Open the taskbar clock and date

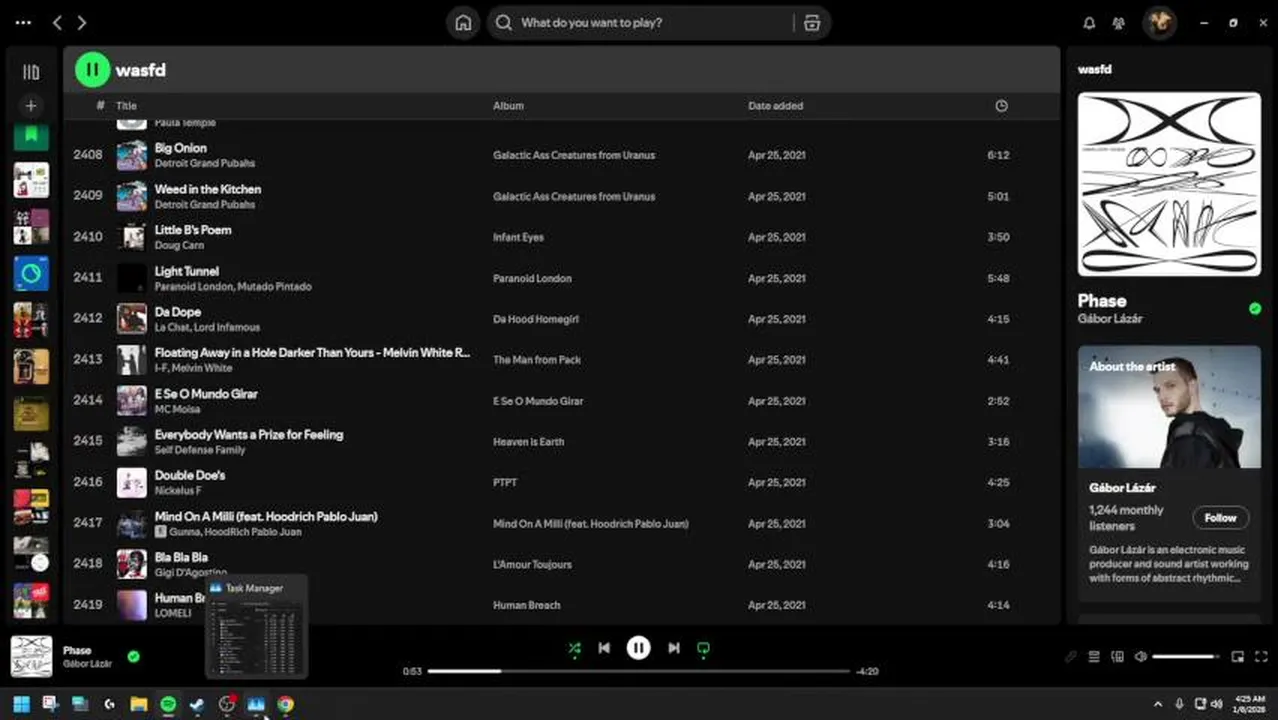tap(1250, 704)
